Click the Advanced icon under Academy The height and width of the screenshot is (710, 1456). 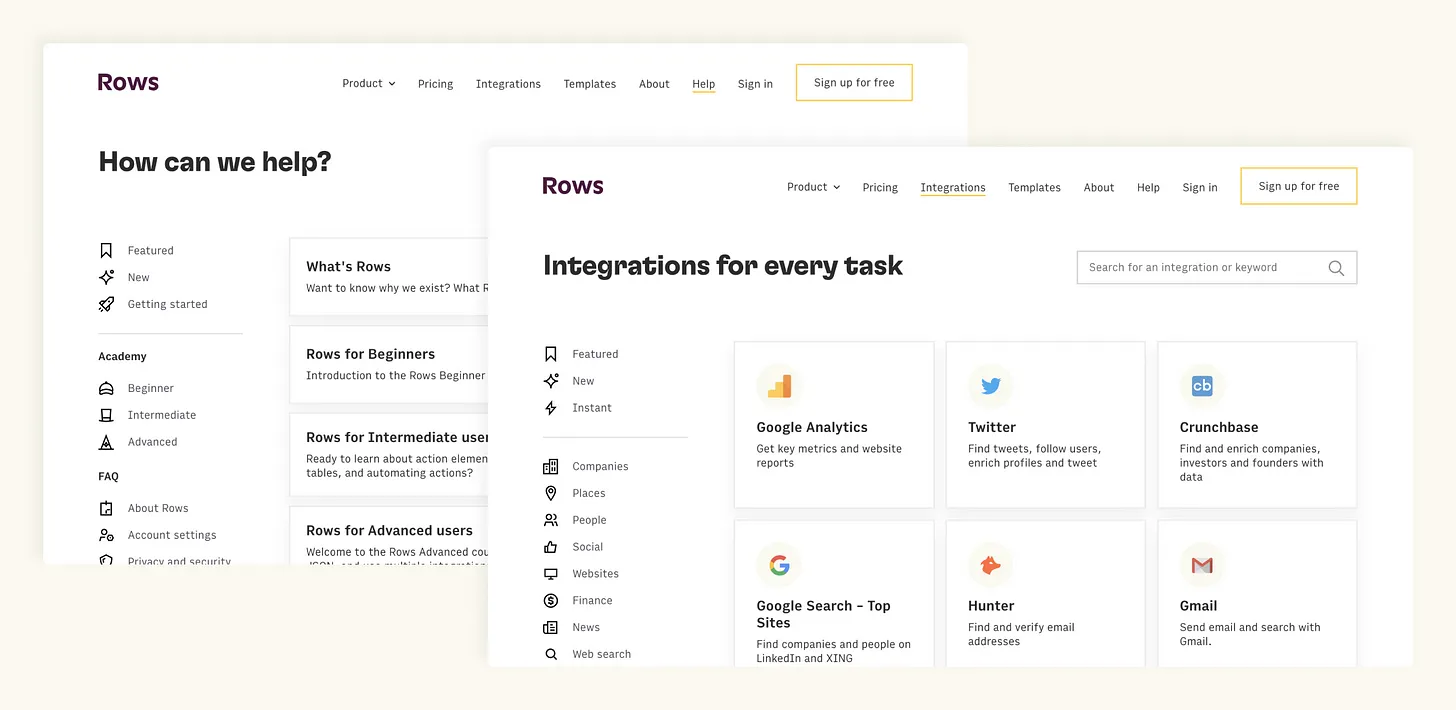point(106,442)
